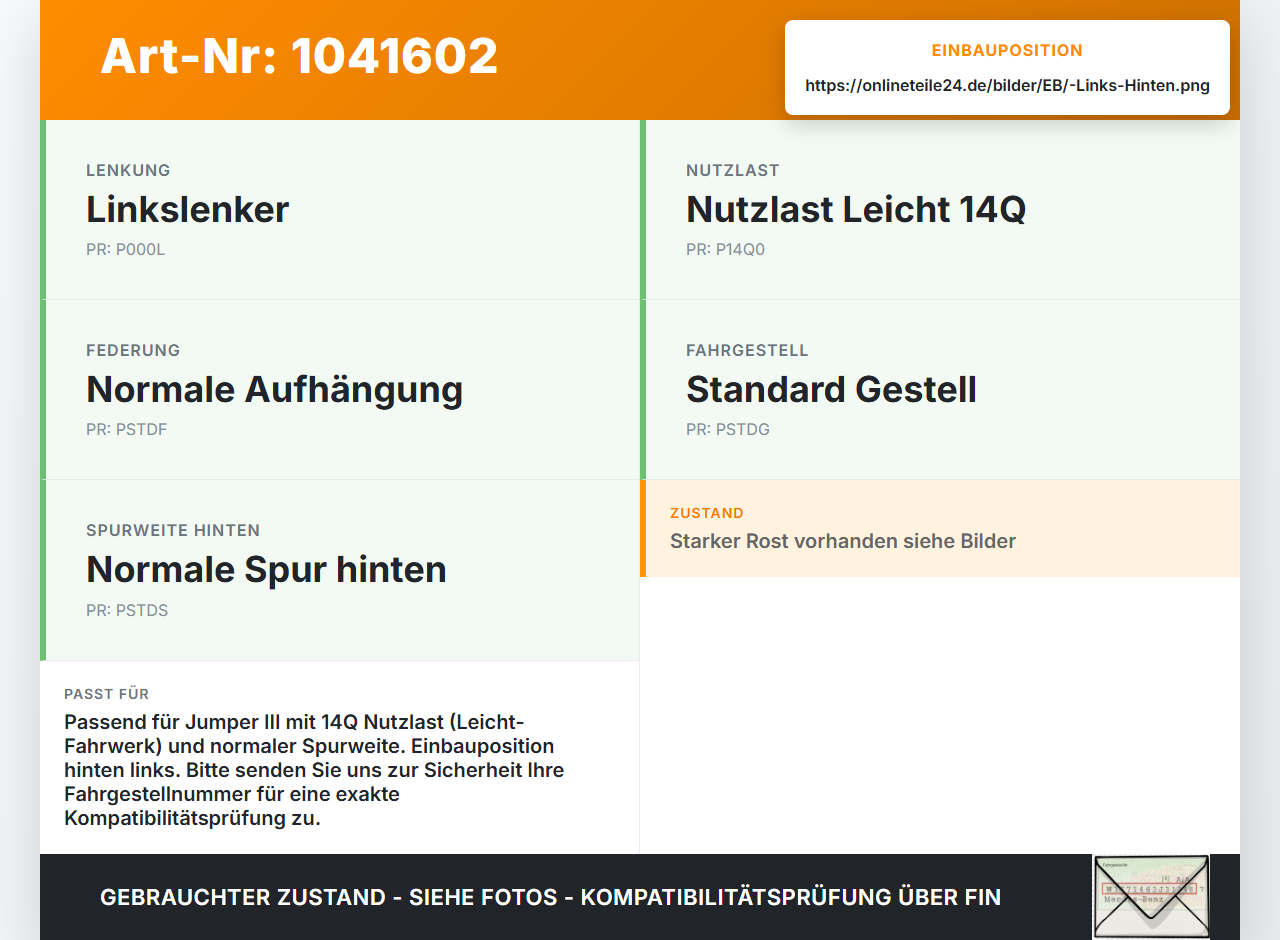The image size is (1280, 940).
Task: Select Starker Rost vorhanden siehe Bilder
Action: click(x=843, y=541)
